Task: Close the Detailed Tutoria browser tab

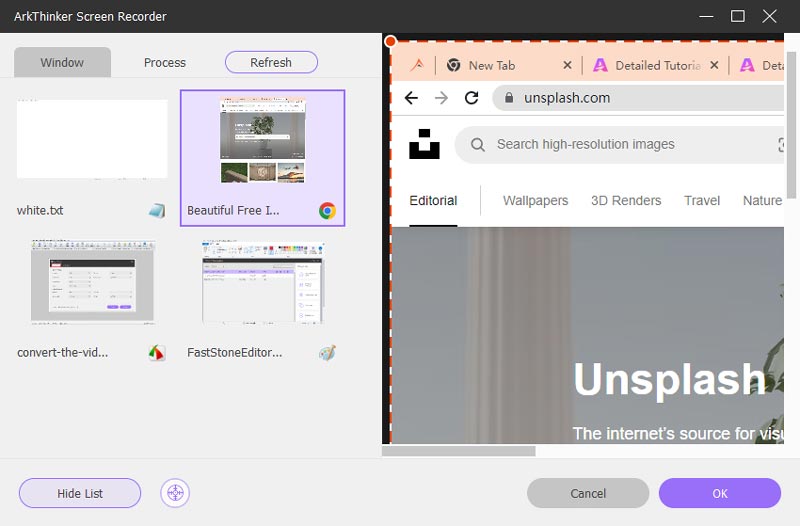Action: (714, 65)
